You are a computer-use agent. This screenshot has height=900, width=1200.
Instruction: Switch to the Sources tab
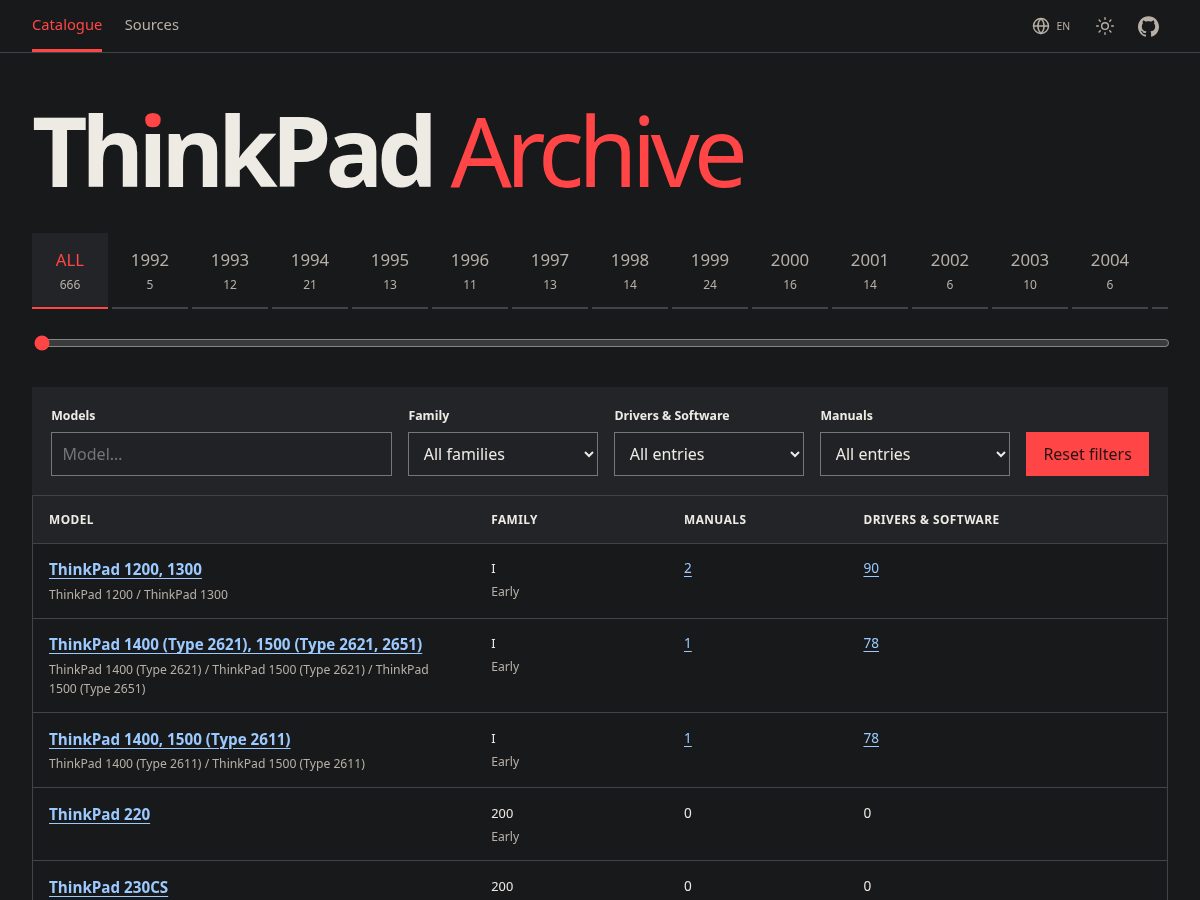coord(152,25)
